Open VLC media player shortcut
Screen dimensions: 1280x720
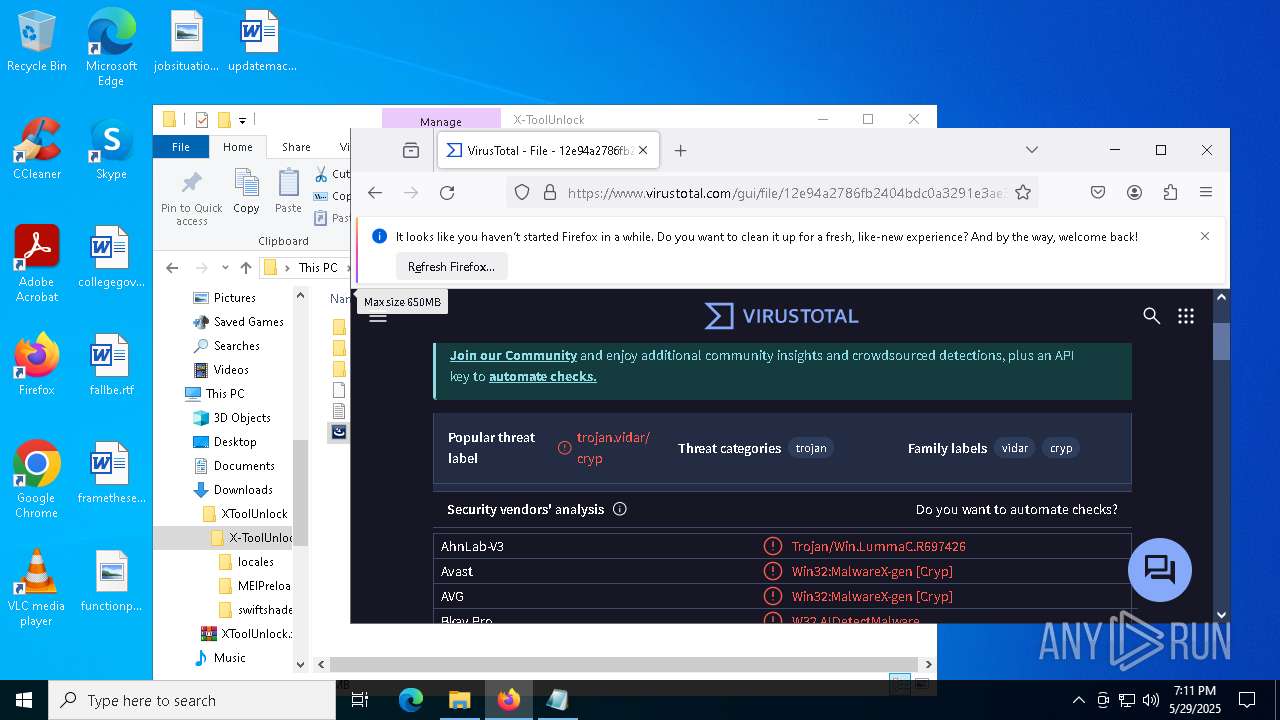tap(37, 588)
